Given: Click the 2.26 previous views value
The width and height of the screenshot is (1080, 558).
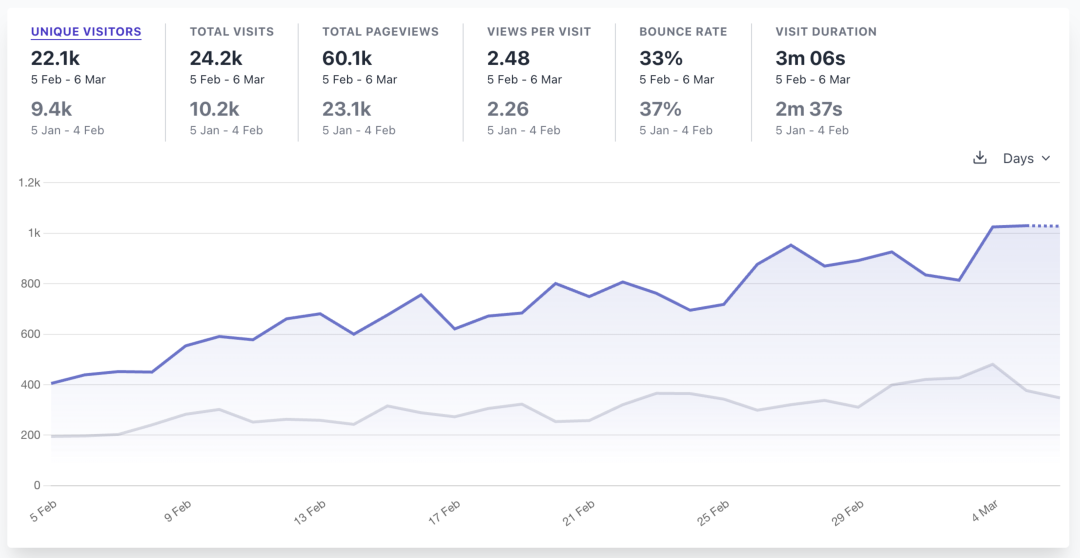Looking at the screenshot, I should tap(507, 109).
